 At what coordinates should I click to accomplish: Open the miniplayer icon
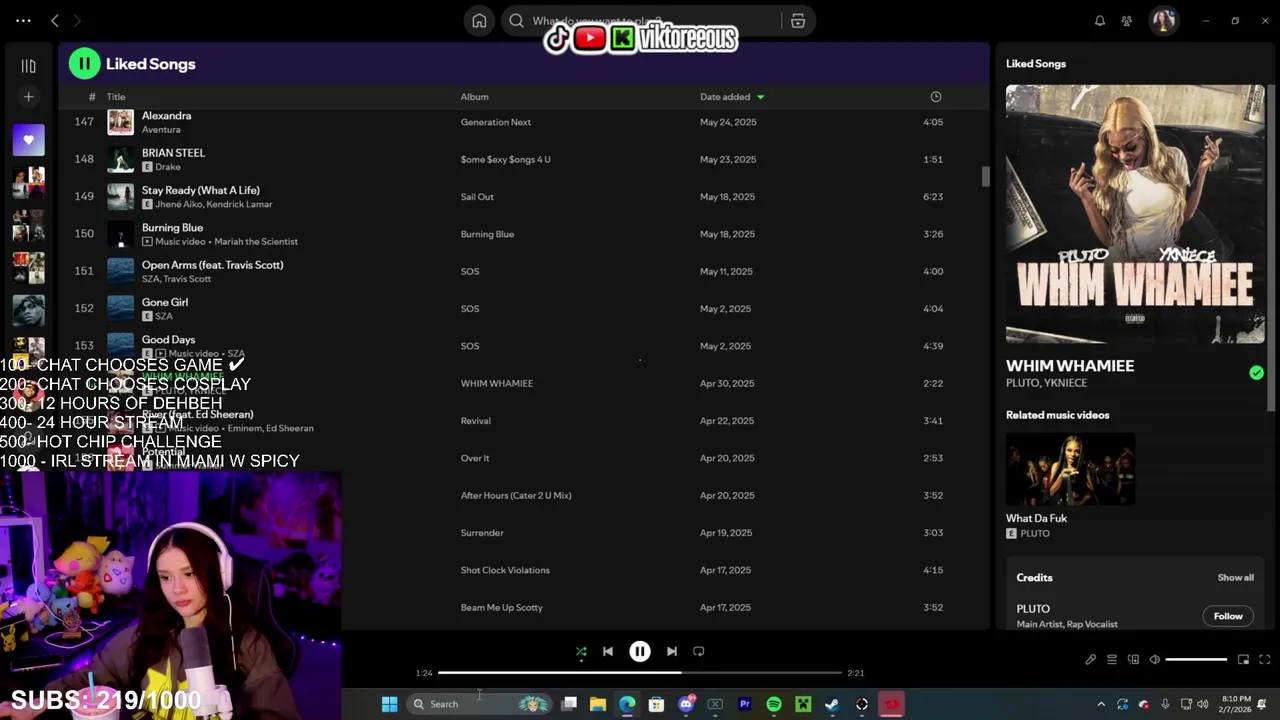(1243, 660)
